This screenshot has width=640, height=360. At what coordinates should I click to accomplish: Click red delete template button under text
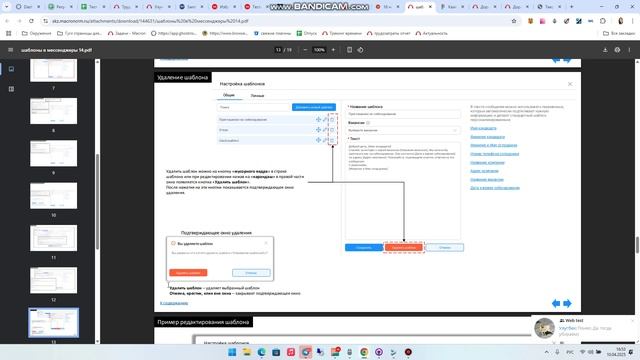click(x=404, y=247)
